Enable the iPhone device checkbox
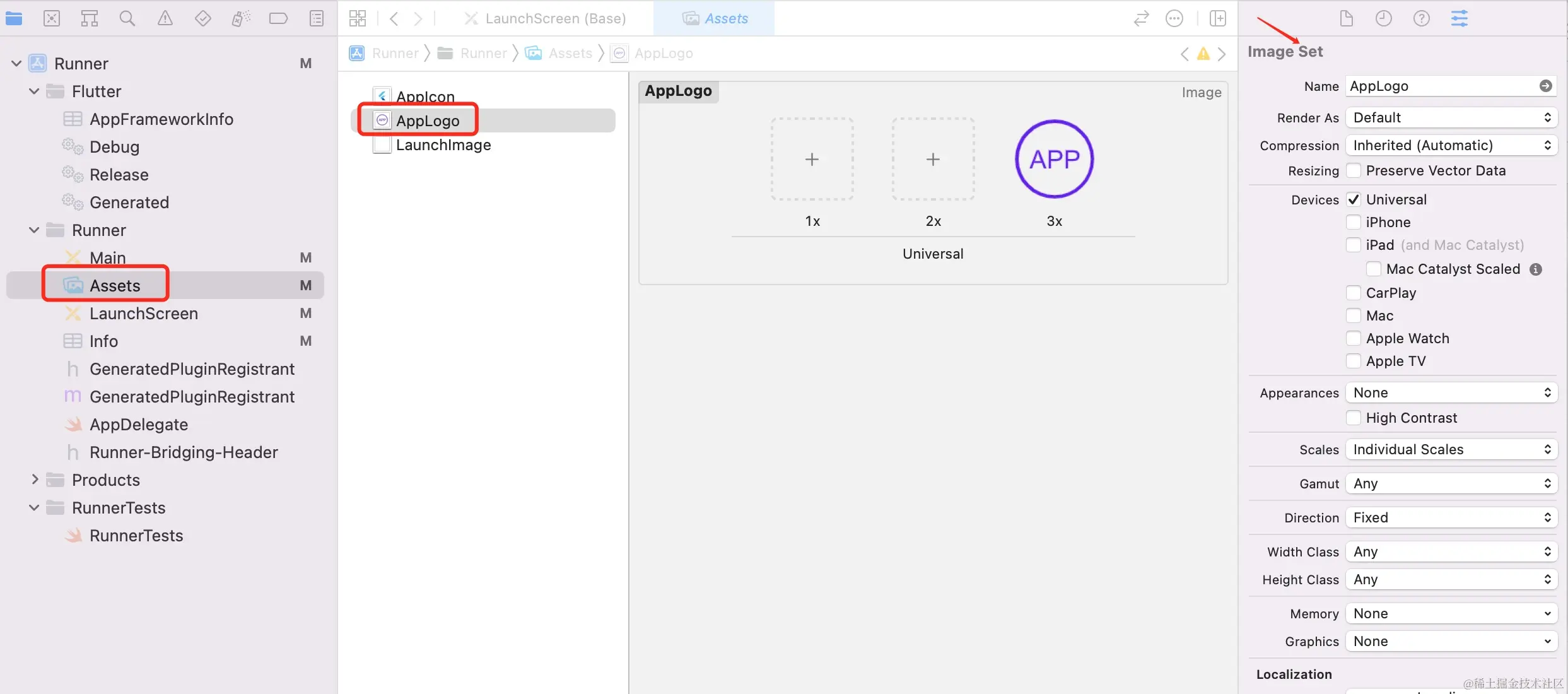The width and height of the screenshot is (1568, 694). click(x=1354, y=222)
